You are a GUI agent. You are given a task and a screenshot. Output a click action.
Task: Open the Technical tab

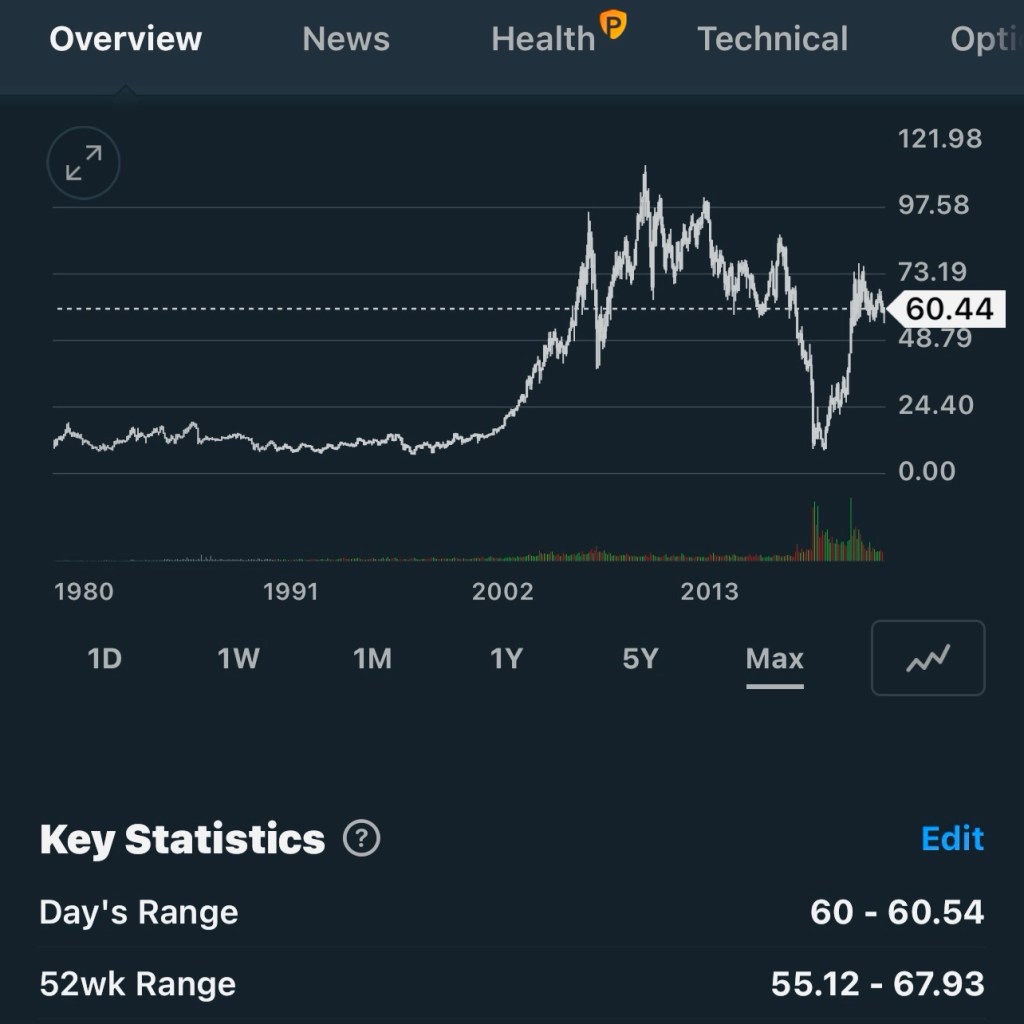pos(772,39)
